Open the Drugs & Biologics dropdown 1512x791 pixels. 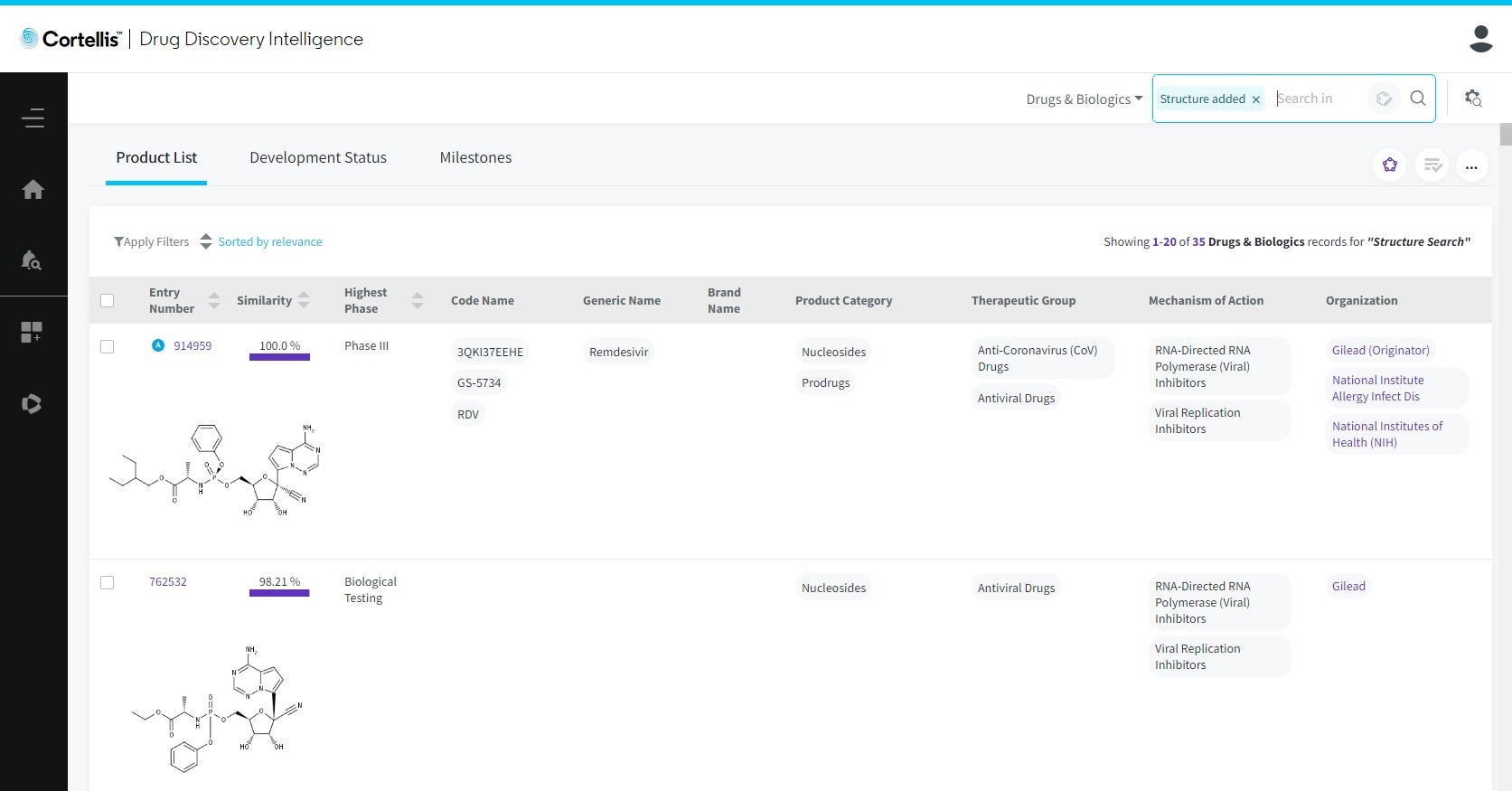tap(1085, 99)
